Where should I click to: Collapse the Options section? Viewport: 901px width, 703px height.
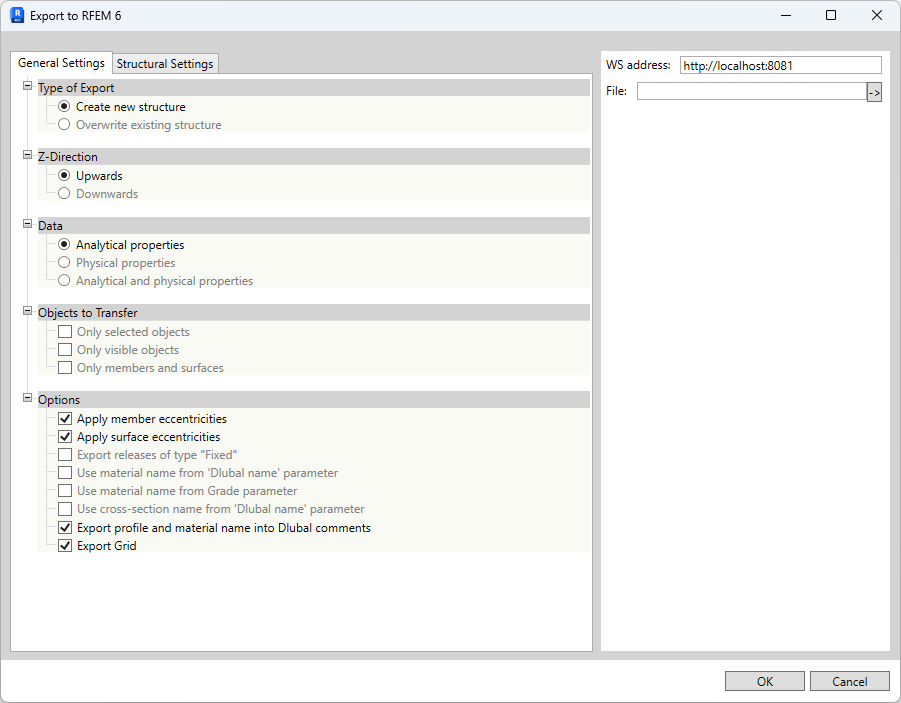tap(27, 399)
